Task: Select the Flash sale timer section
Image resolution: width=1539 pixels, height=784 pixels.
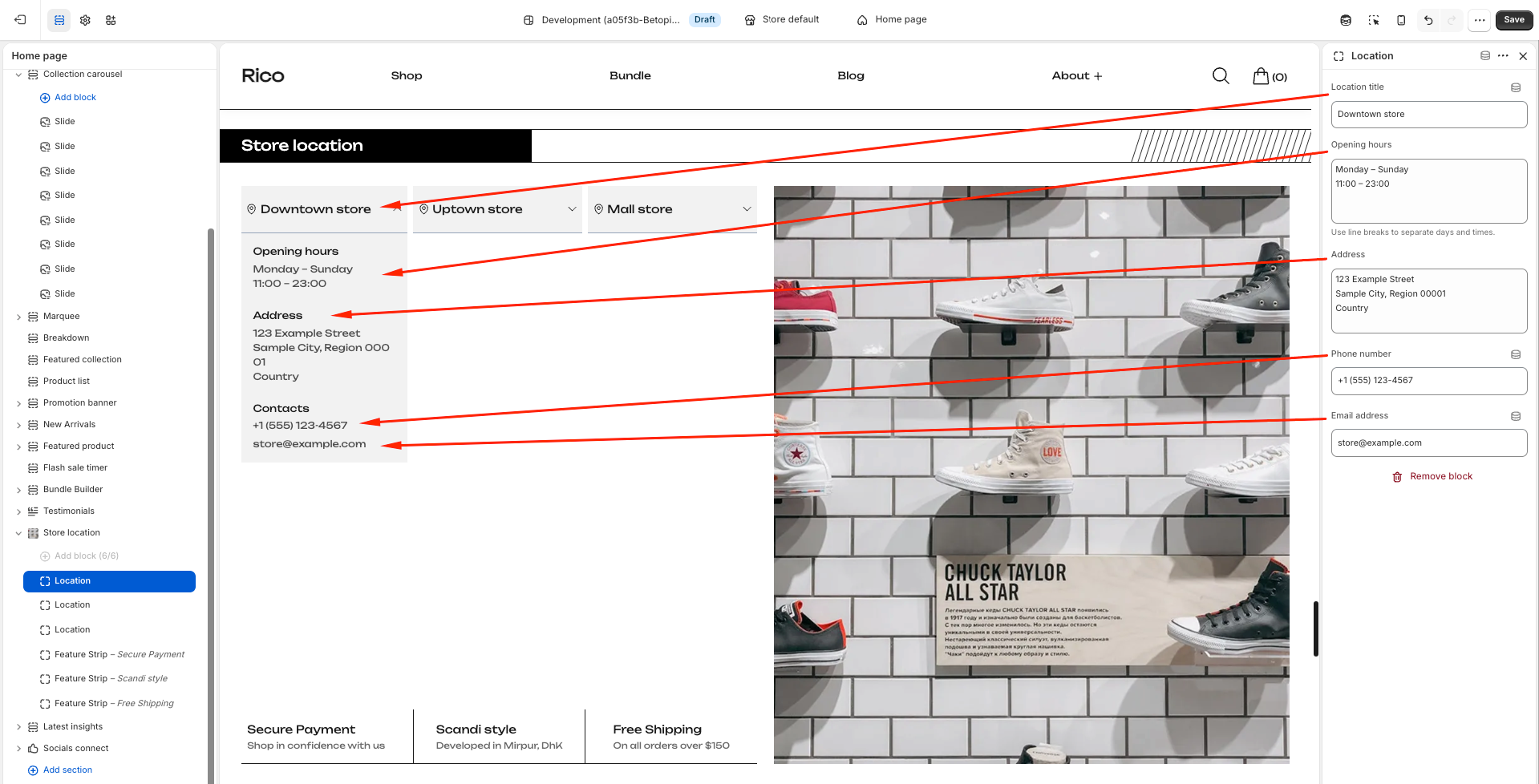Action: (x=75, y=468)
